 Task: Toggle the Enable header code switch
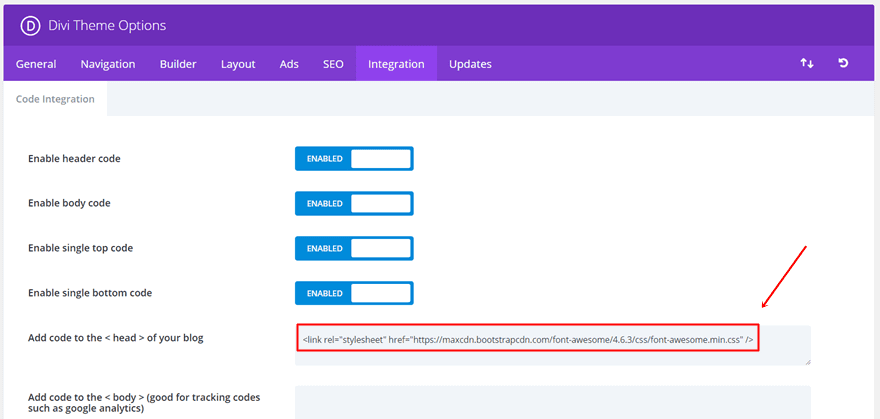click(x=354, y=159)
